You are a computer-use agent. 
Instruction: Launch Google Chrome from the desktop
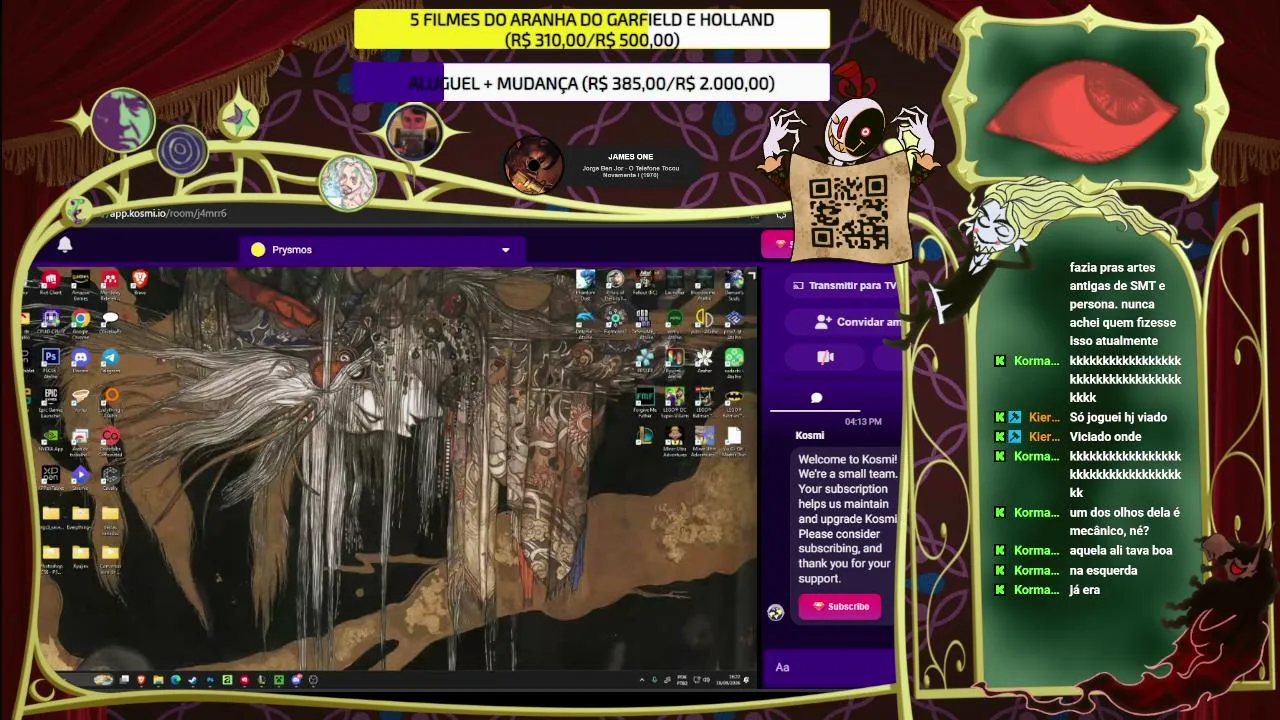pyautogui.click(x=80, y=324)
